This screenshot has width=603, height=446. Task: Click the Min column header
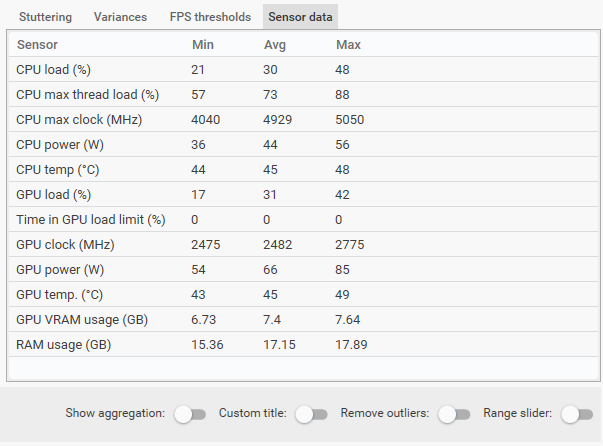(x=203, y=45)
